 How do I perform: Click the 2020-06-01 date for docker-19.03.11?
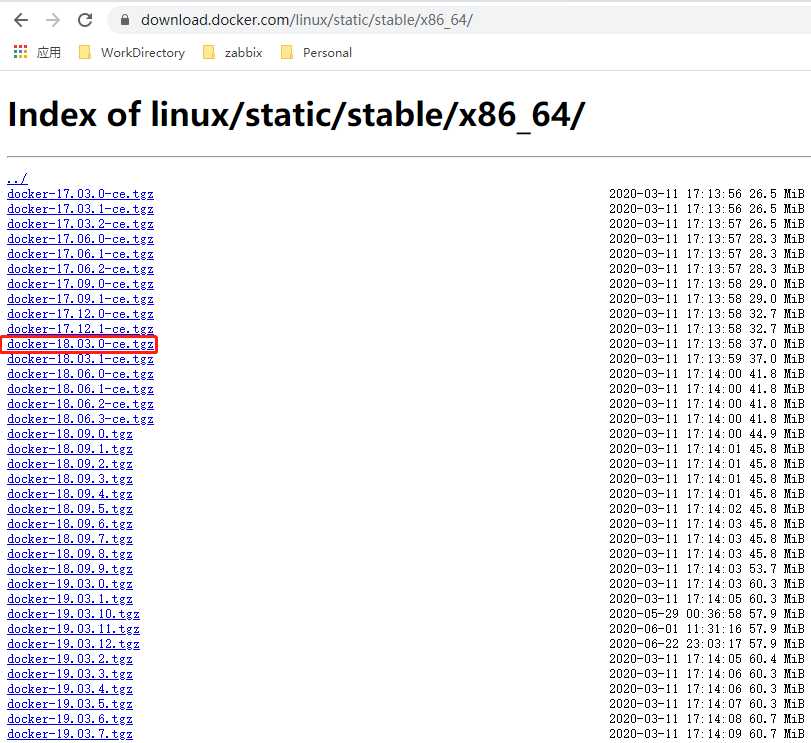[x=643, y=629]
